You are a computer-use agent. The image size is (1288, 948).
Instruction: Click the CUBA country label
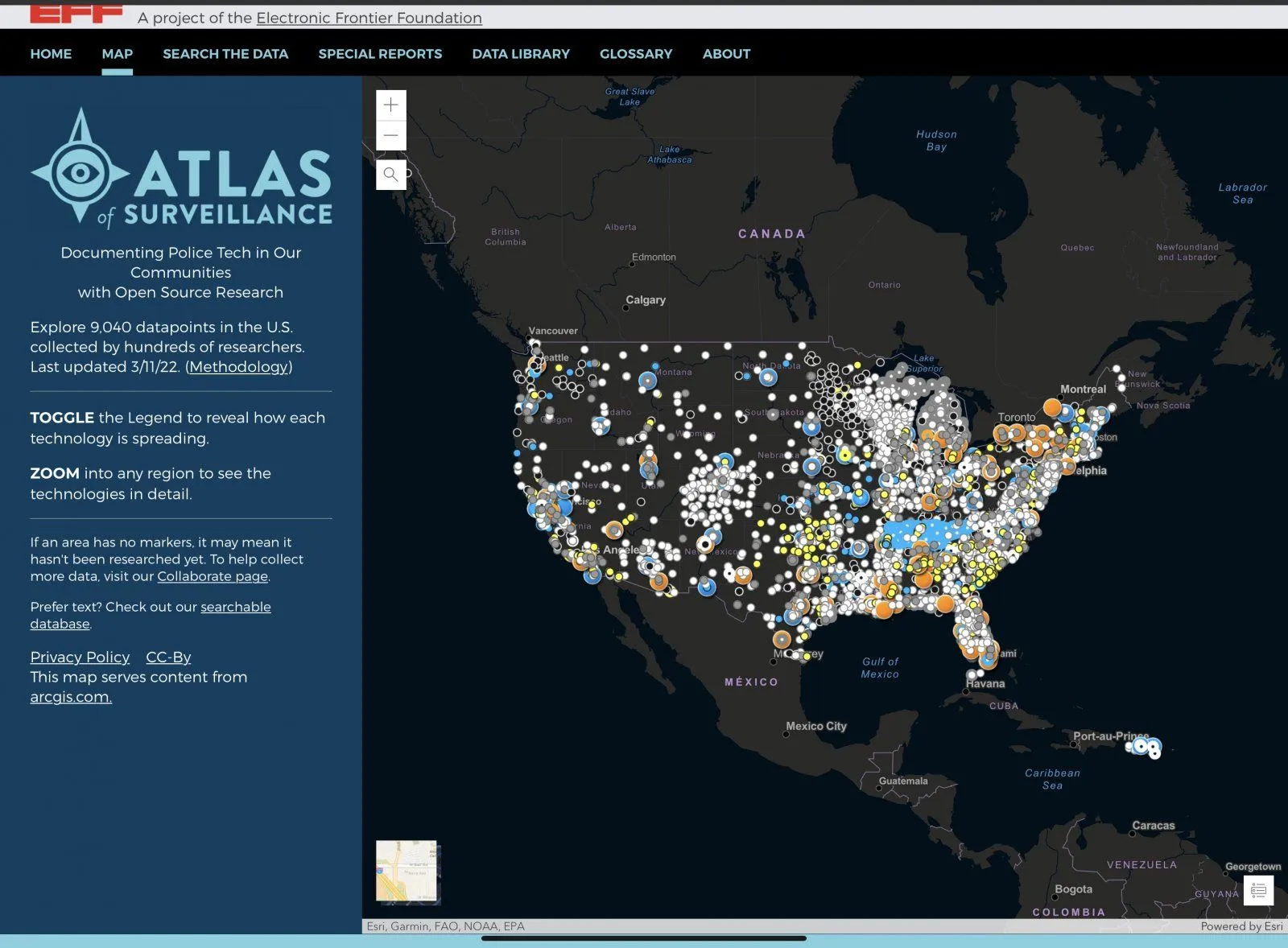coord(1004,706)
